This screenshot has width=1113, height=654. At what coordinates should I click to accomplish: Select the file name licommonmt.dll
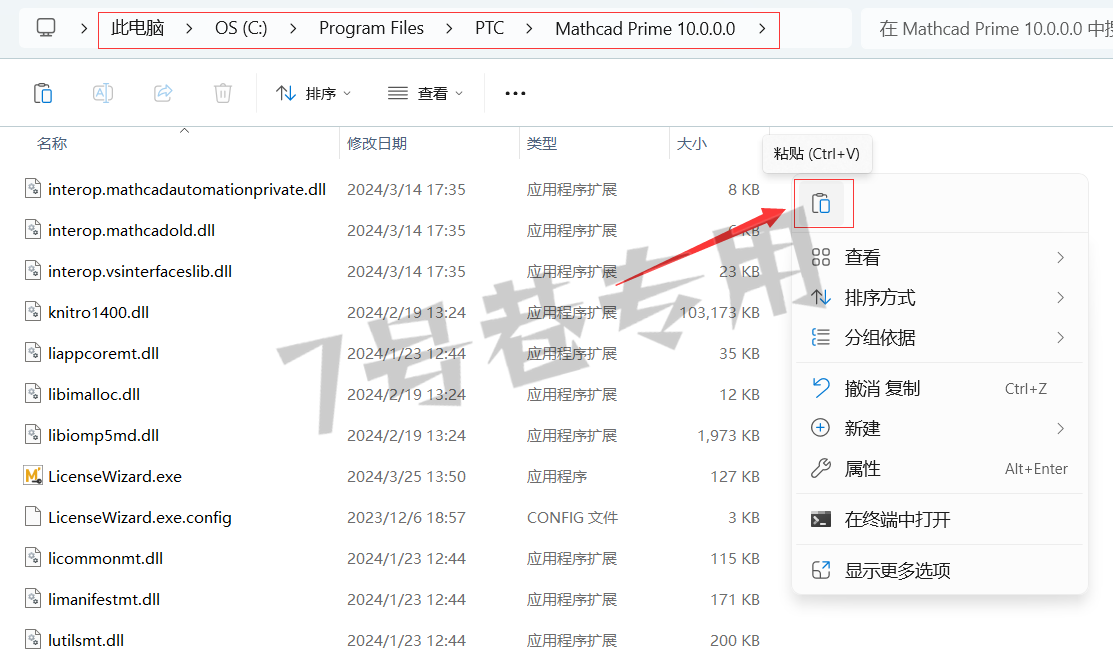tap(106, 559)
